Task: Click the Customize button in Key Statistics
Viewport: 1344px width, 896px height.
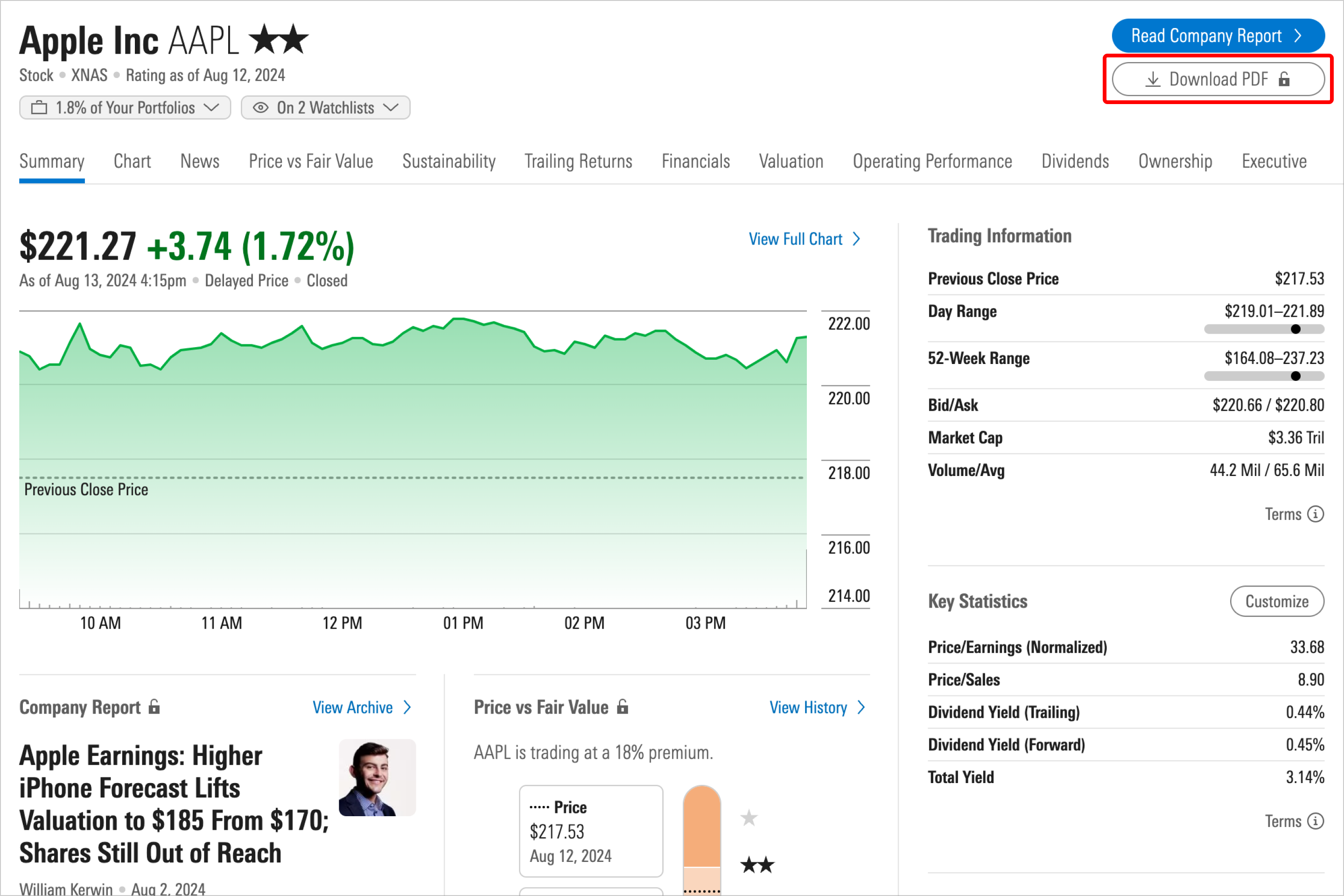Action: (1277, 601)
